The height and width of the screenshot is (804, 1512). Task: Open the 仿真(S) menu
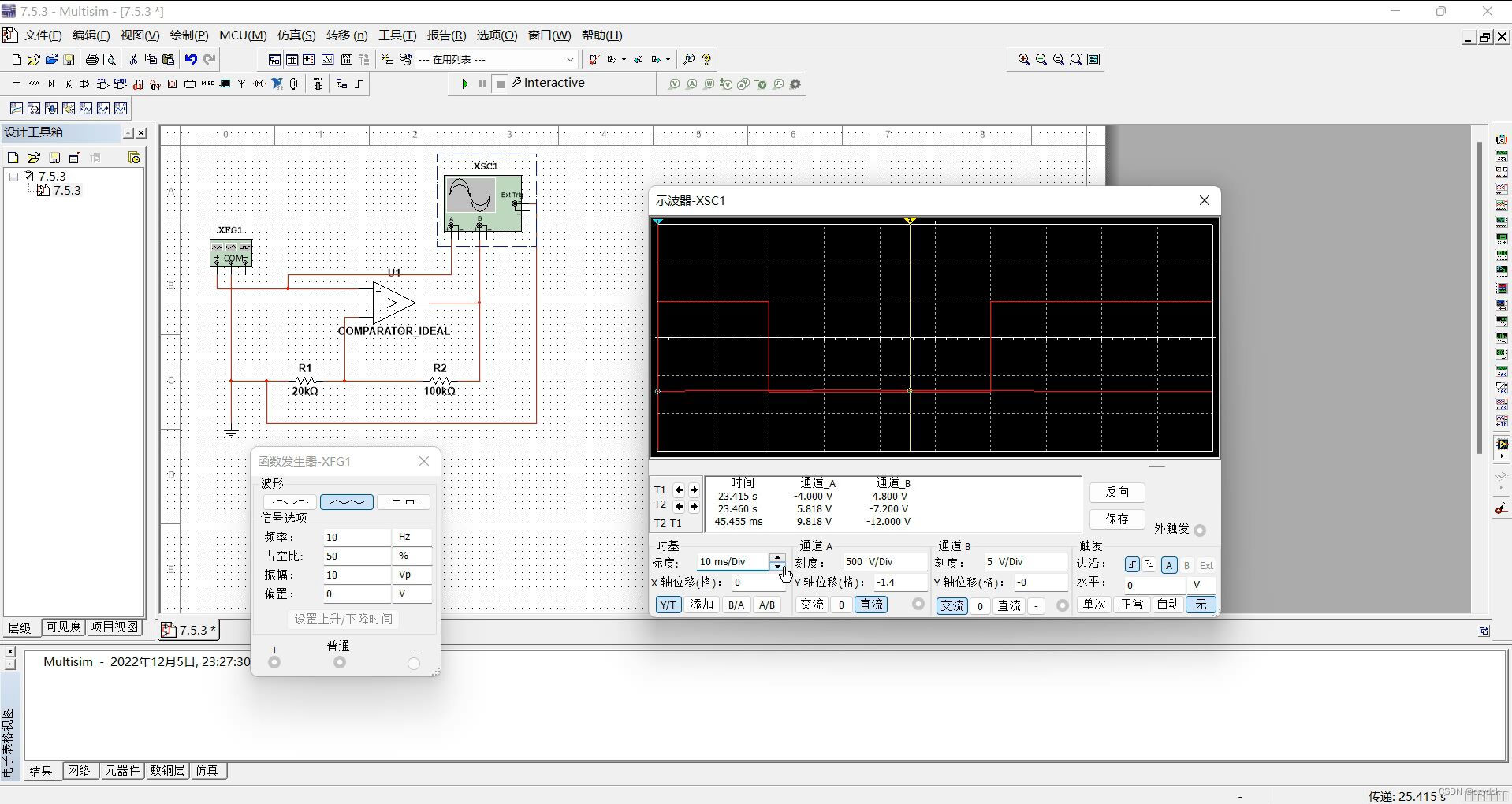point(295,35)
